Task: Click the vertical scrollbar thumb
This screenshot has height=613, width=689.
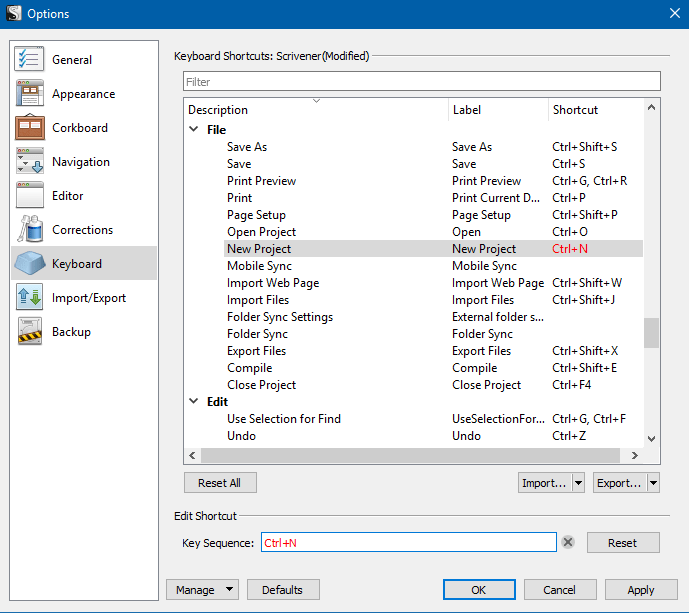Action: tap(651, 333)
